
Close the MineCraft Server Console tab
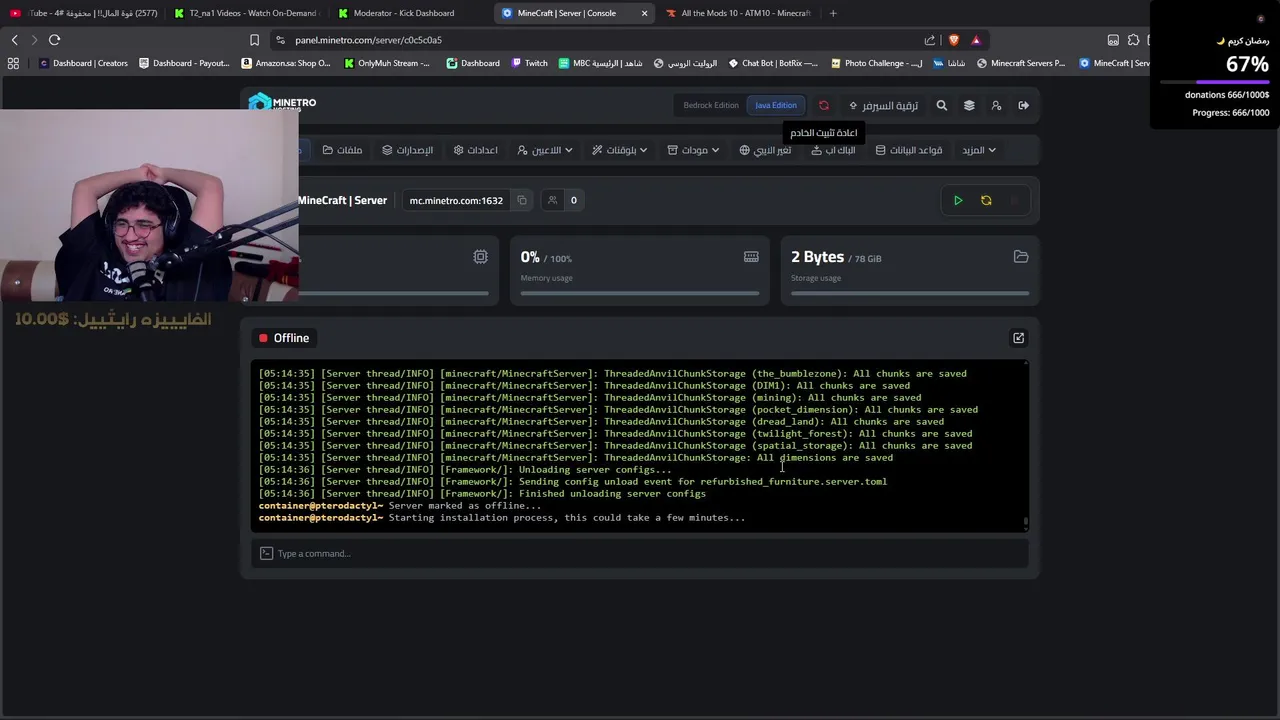(x=644, y=13)
